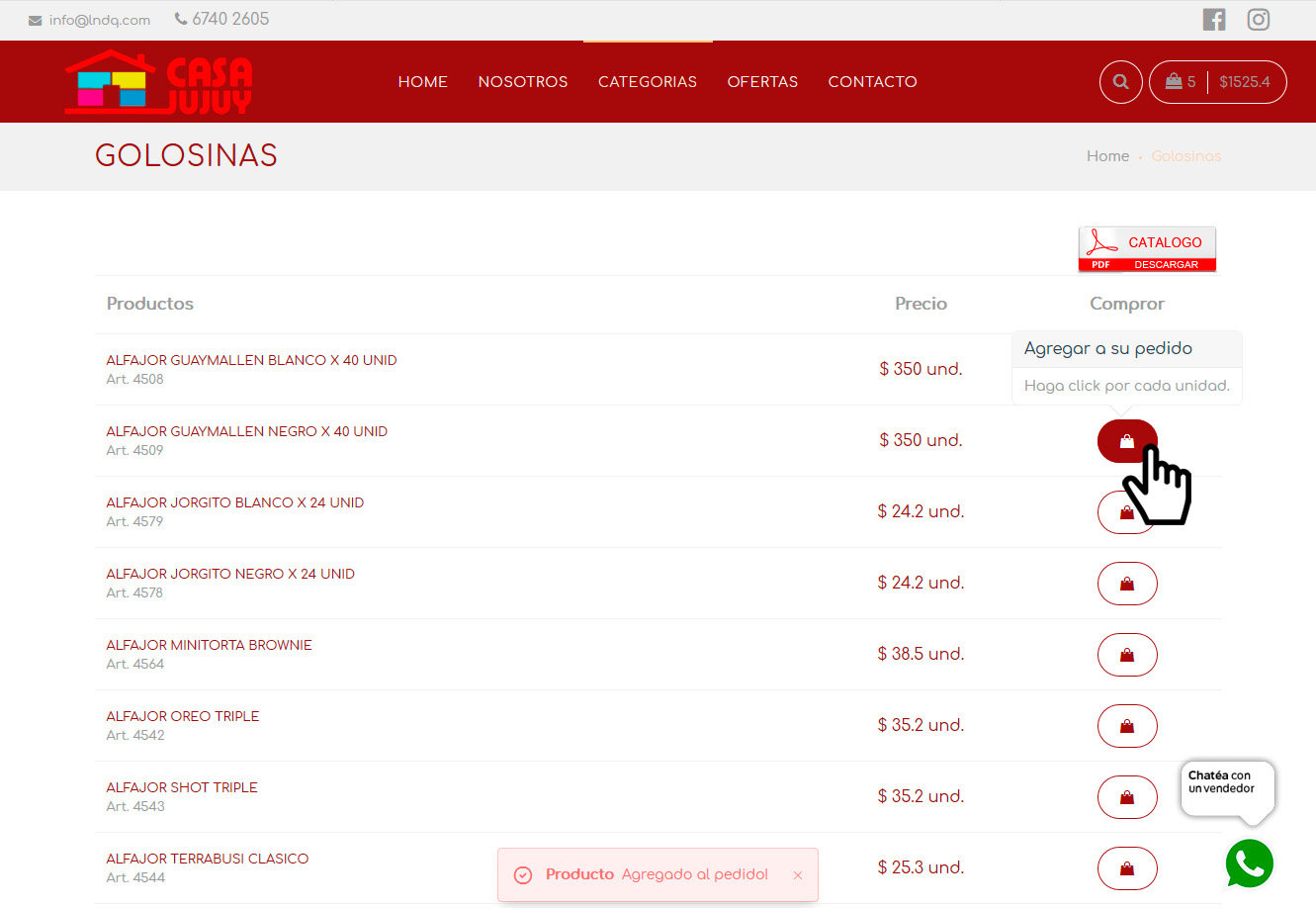This screenshot has width=1316, height=908.
Task: Click the 'Productos' column header
Action: (150, 304)
